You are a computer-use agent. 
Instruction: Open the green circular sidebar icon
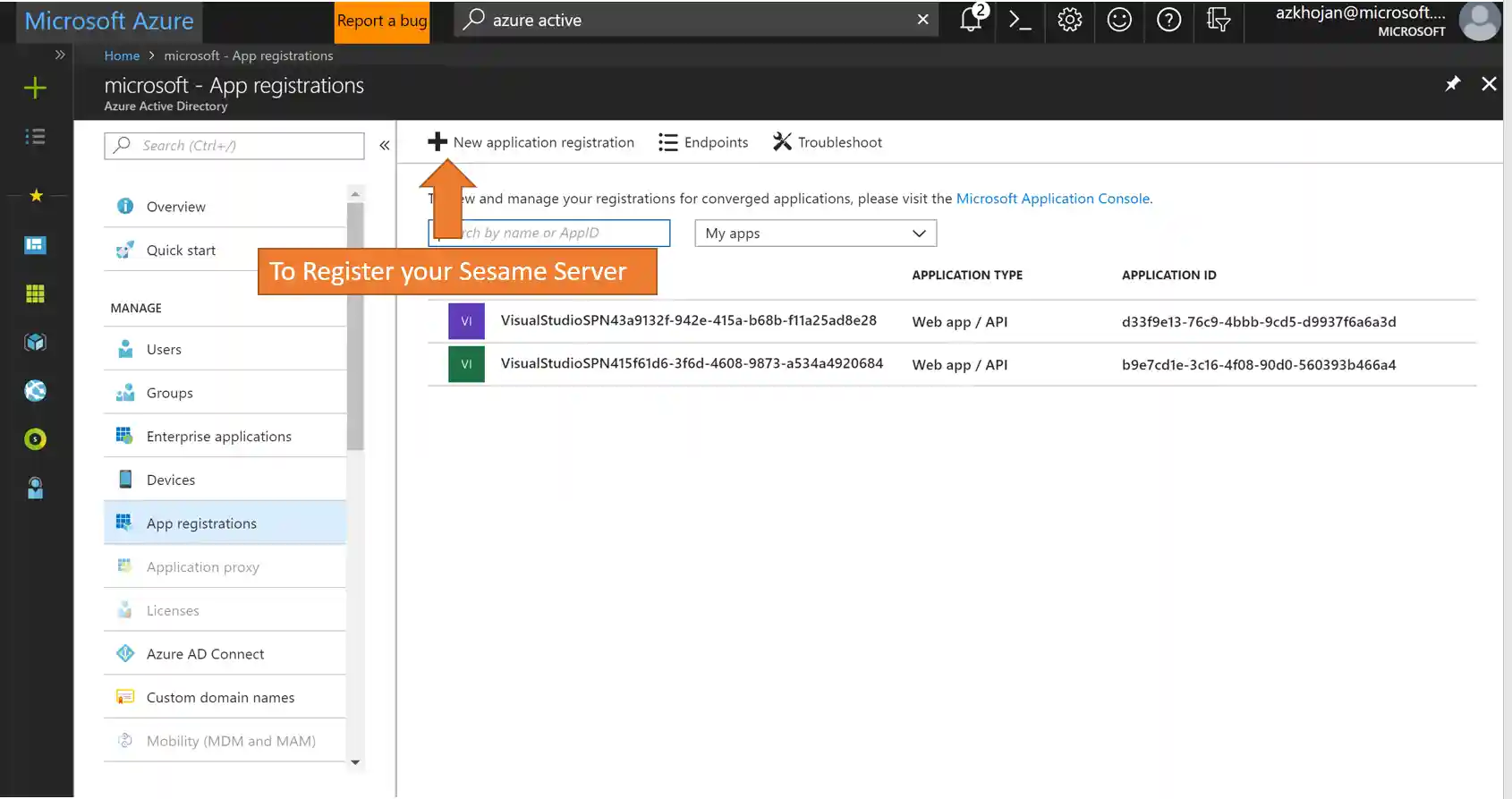point(35,439)
